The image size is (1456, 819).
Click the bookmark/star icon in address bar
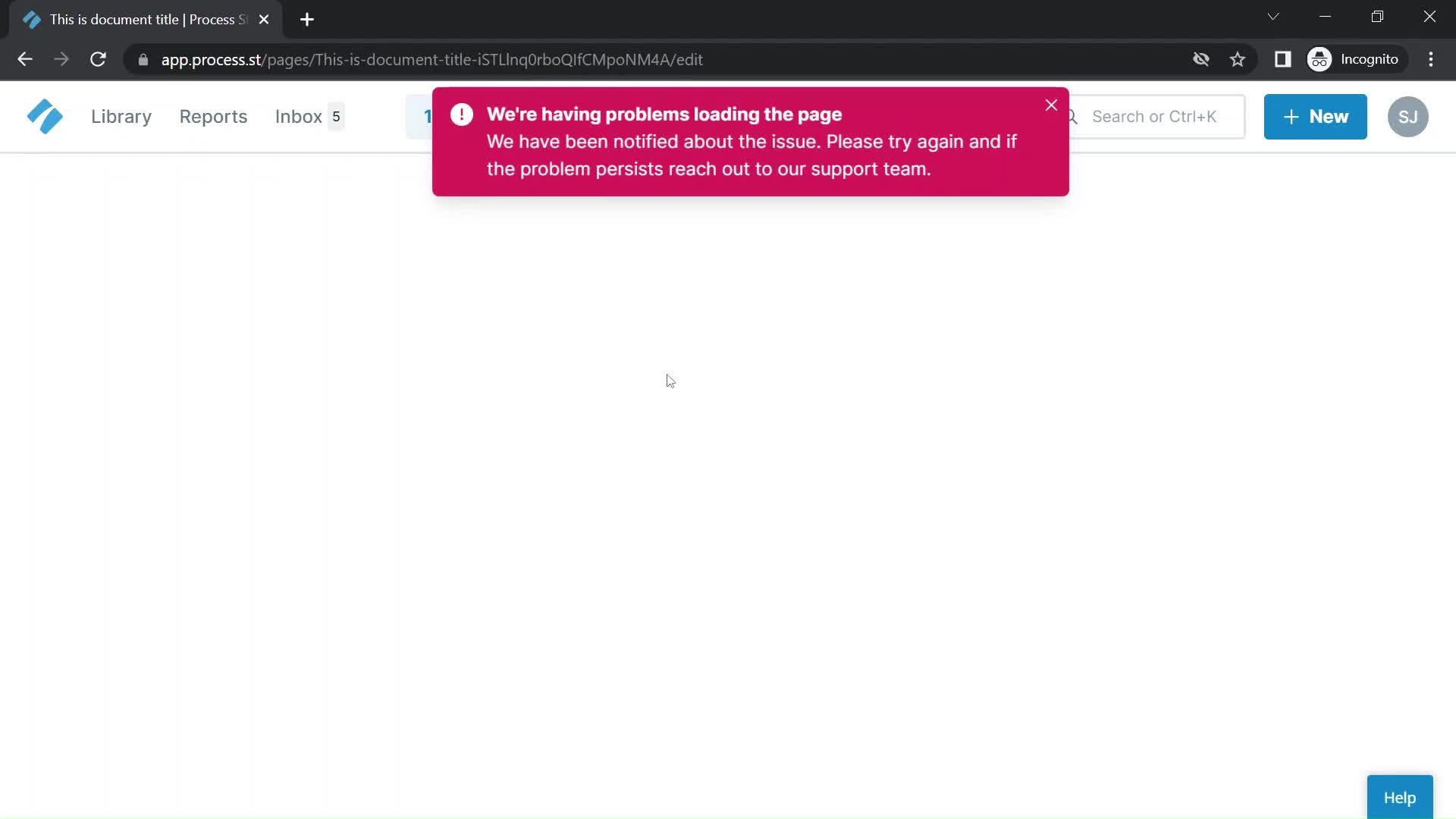point(1240,59)
